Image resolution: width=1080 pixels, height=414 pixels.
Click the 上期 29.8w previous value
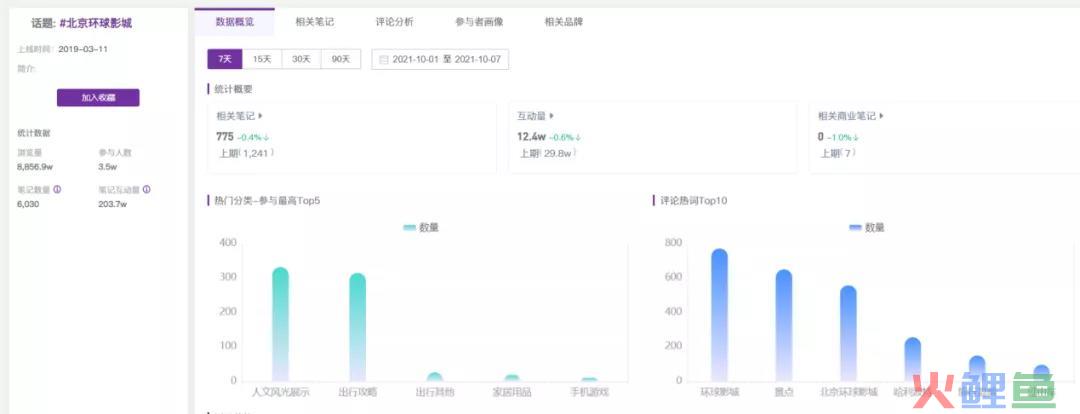pyautogui.click(x=548, y=153)
